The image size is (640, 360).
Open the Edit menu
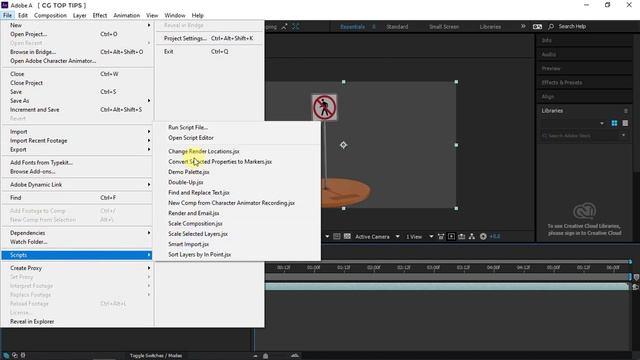point(23,15)
